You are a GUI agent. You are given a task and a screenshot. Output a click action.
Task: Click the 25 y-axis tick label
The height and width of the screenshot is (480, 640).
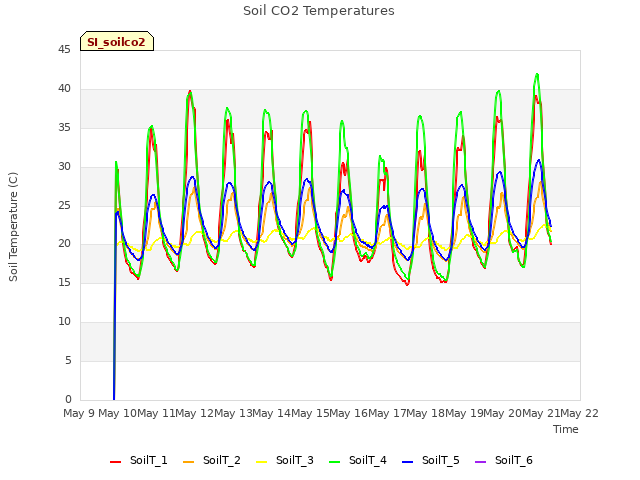64,205
